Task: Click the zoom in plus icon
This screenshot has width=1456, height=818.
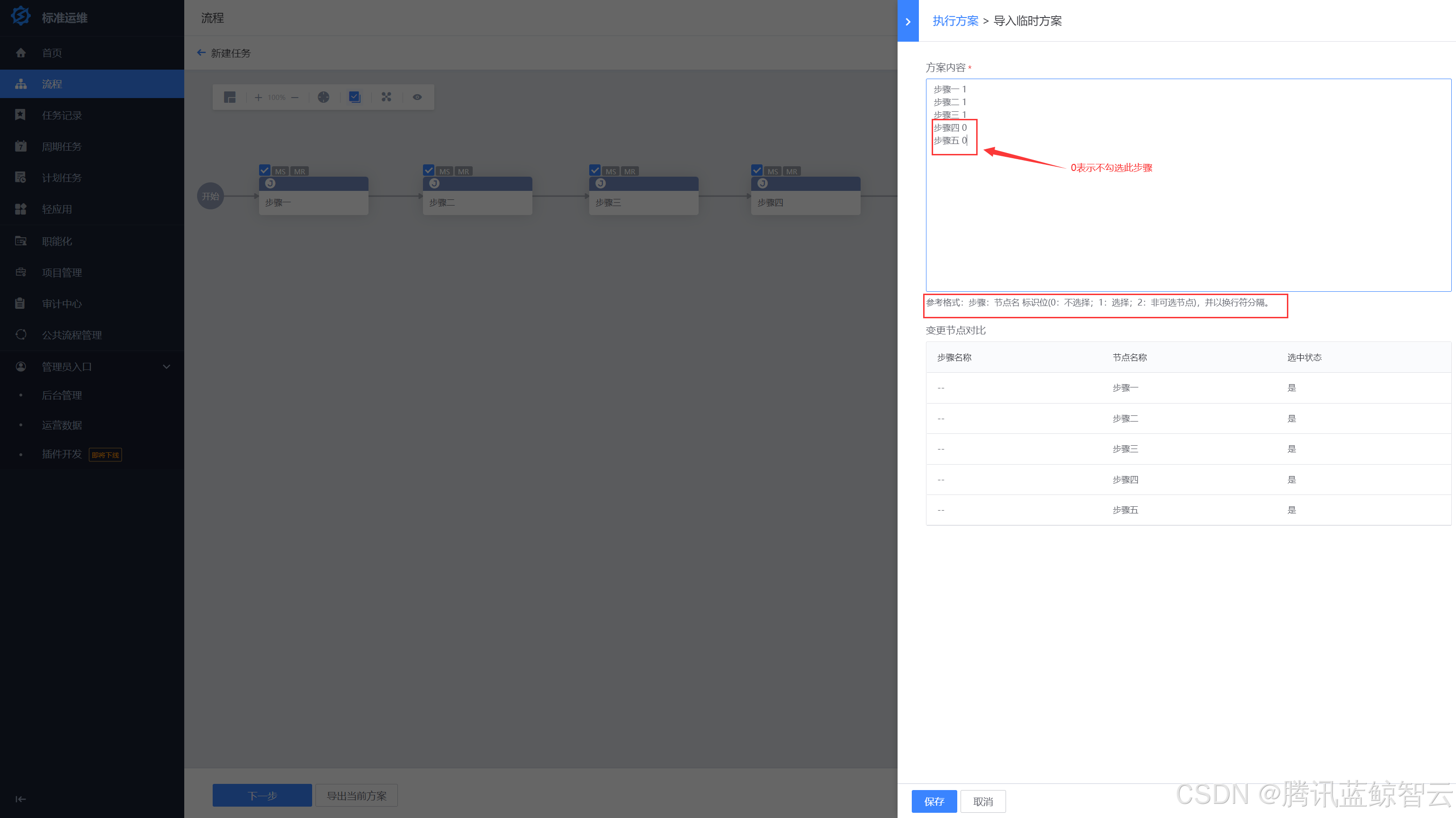Action: click(258, 97)
